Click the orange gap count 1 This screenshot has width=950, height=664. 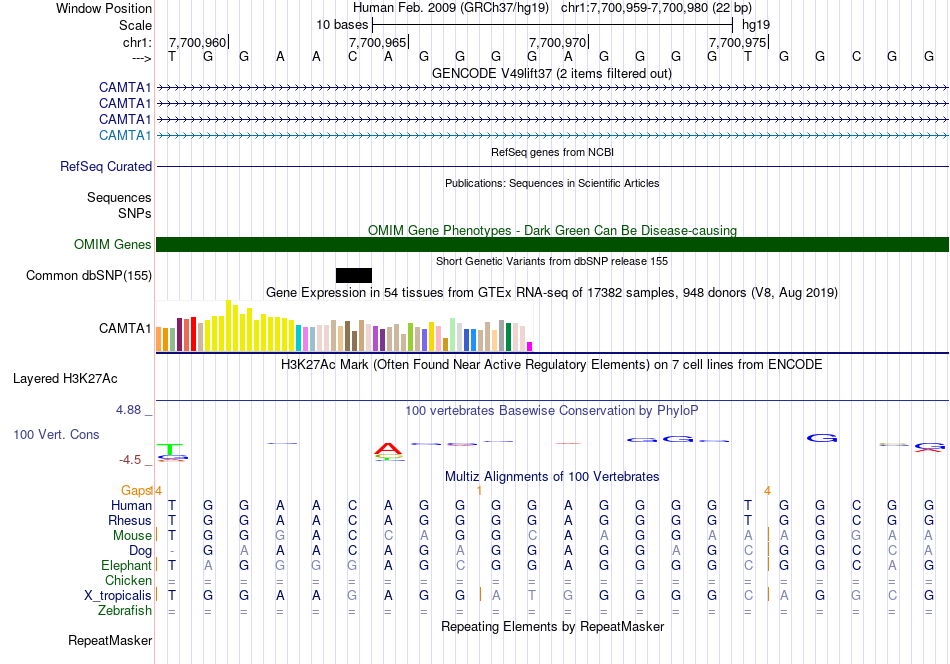479,491
